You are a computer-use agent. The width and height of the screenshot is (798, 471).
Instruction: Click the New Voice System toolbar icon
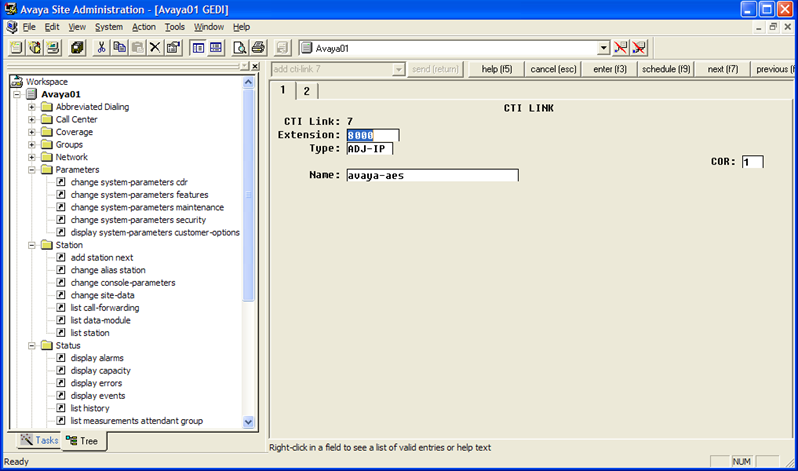pyautogui.click(x=16, y=48)
